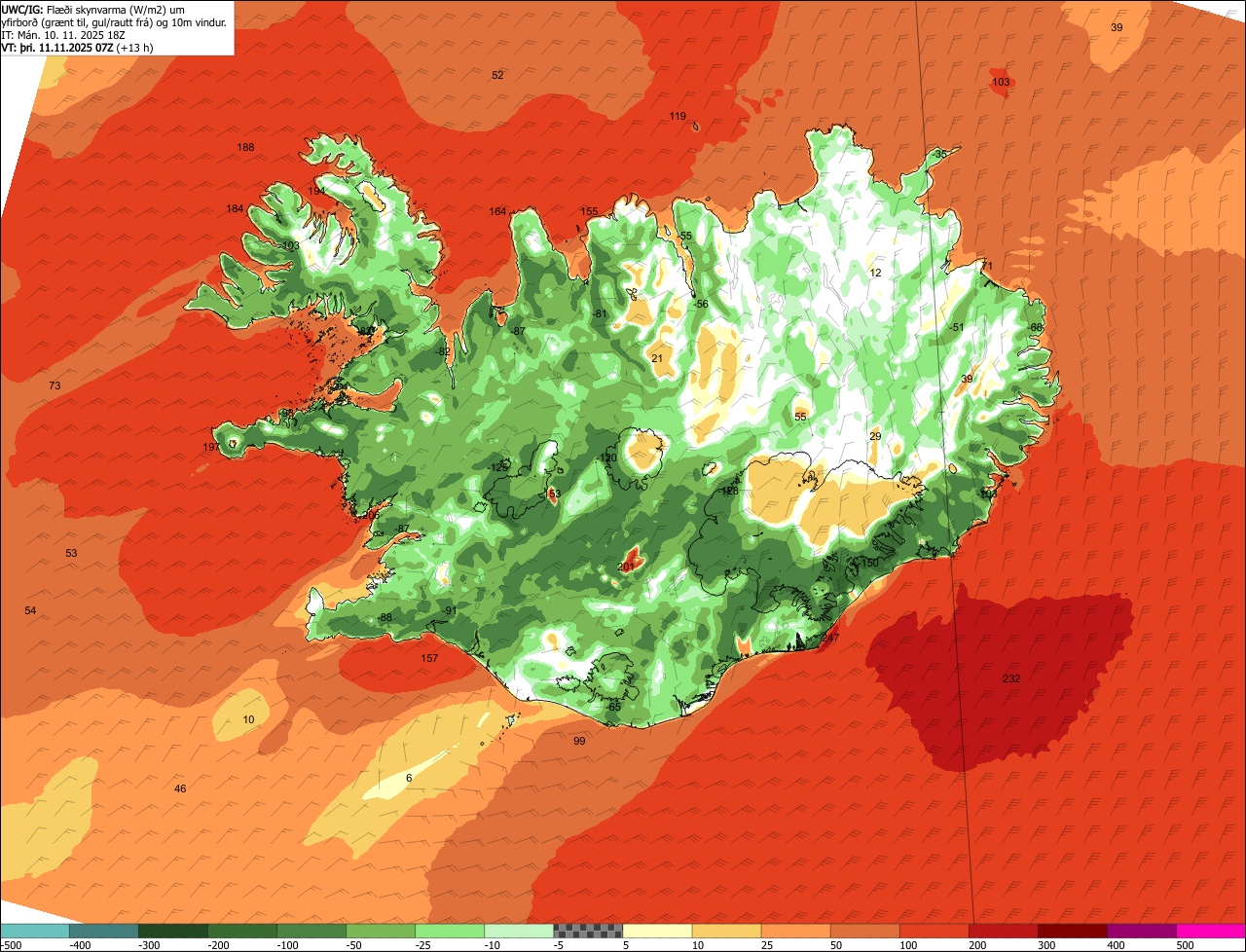Click the value -65 on the south coast
The image size is (1246, 952).
[x=612, y=706]
